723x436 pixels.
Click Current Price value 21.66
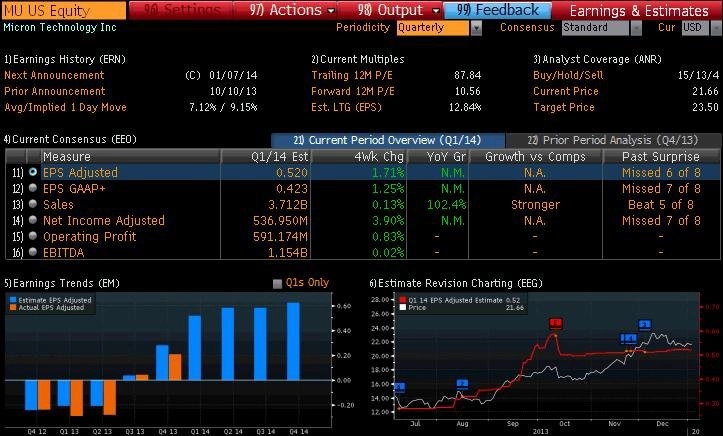(x=705, y=91)
